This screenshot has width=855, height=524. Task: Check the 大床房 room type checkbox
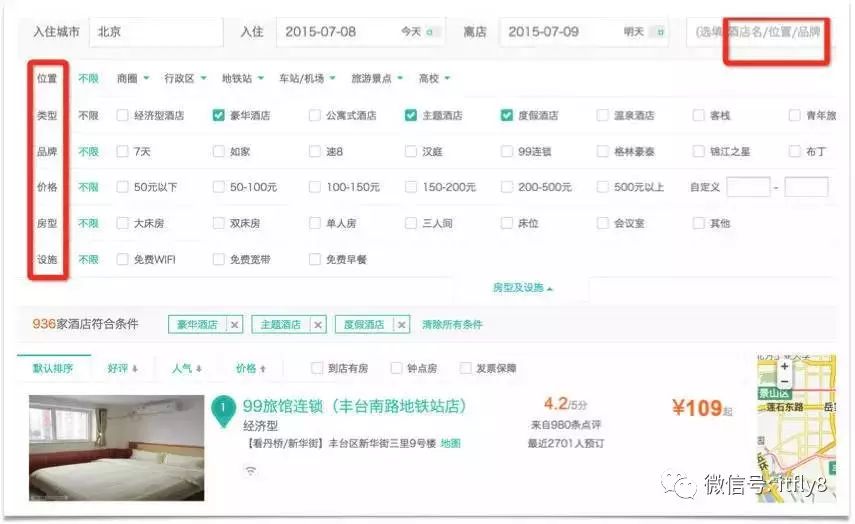pos(123,223)
